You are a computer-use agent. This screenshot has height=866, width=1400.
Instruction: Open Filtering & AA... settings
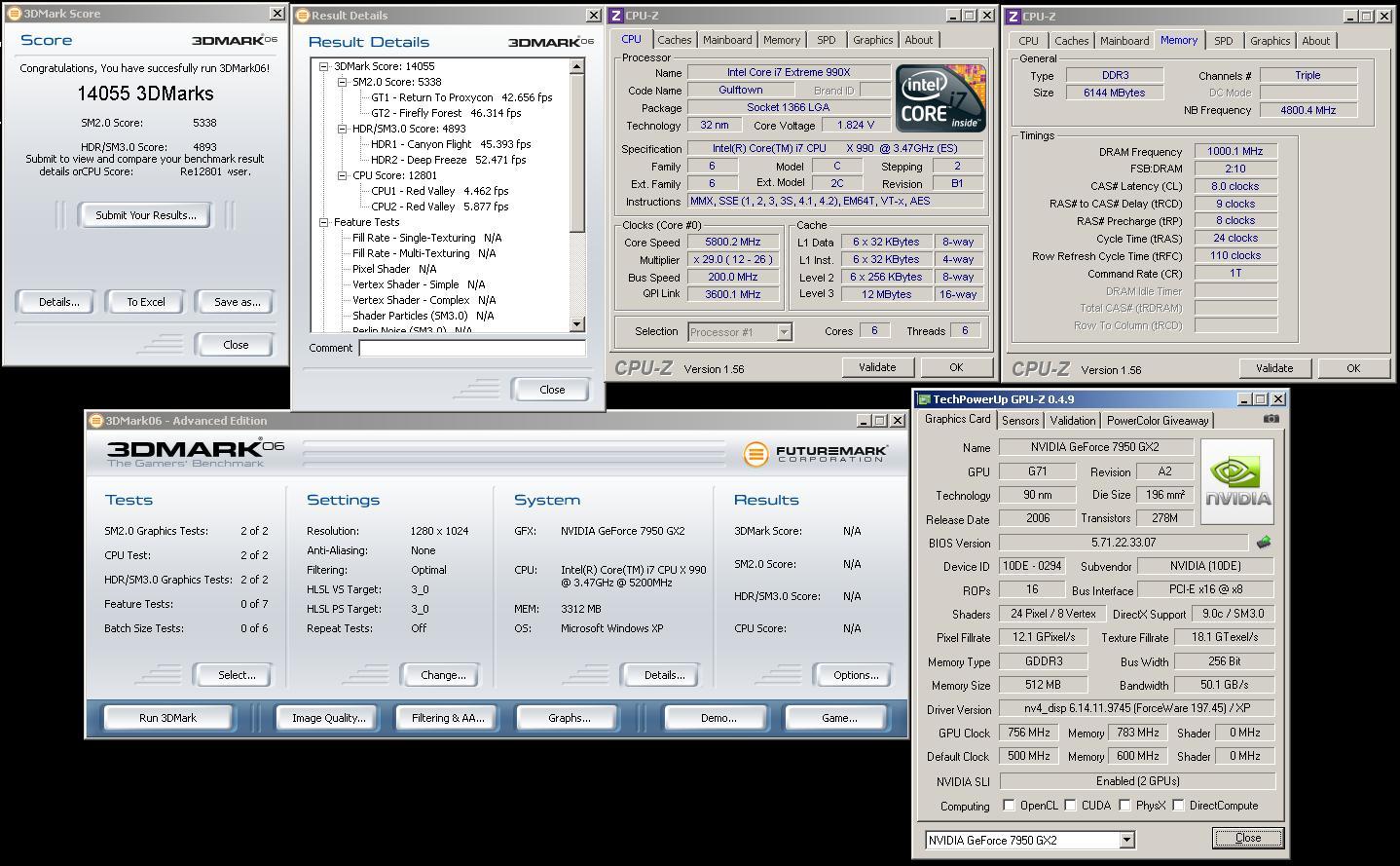point(447,718)
